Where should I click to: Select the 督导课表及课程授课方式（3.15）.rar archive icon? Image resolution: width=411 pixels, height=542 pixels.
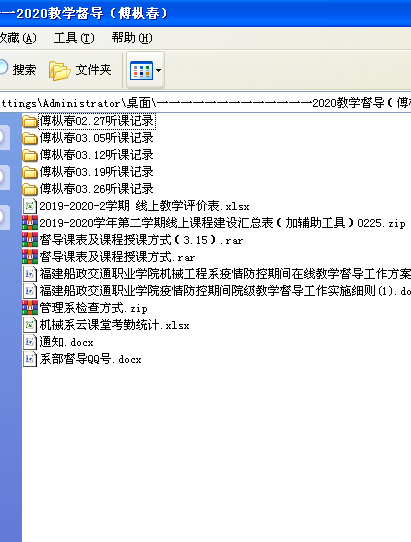point(30,240)
